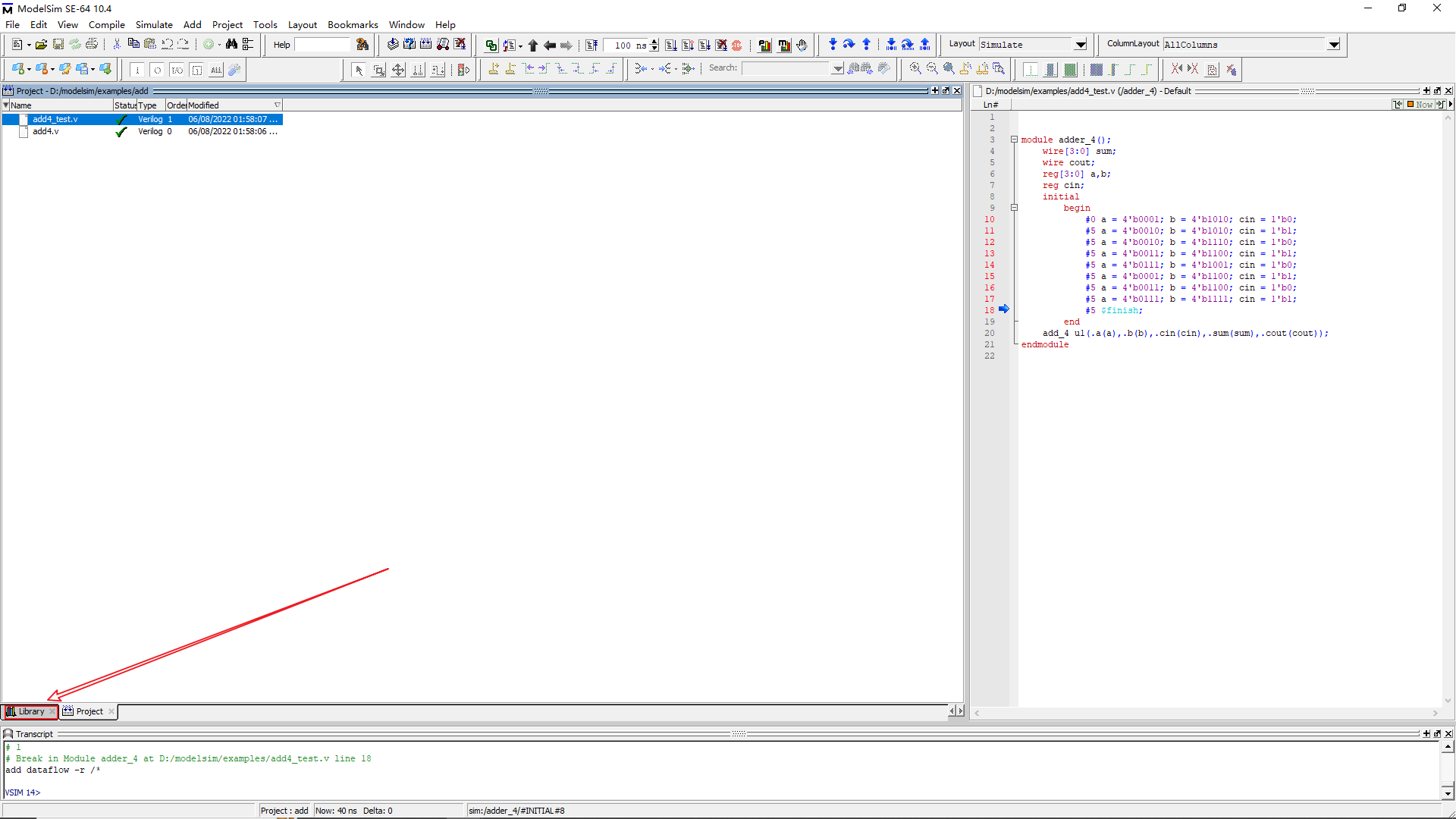This screenshot has width=1456, height=819.
Task: Click line number 18 breakpoint margin
Action: click(x=990, y=310)
